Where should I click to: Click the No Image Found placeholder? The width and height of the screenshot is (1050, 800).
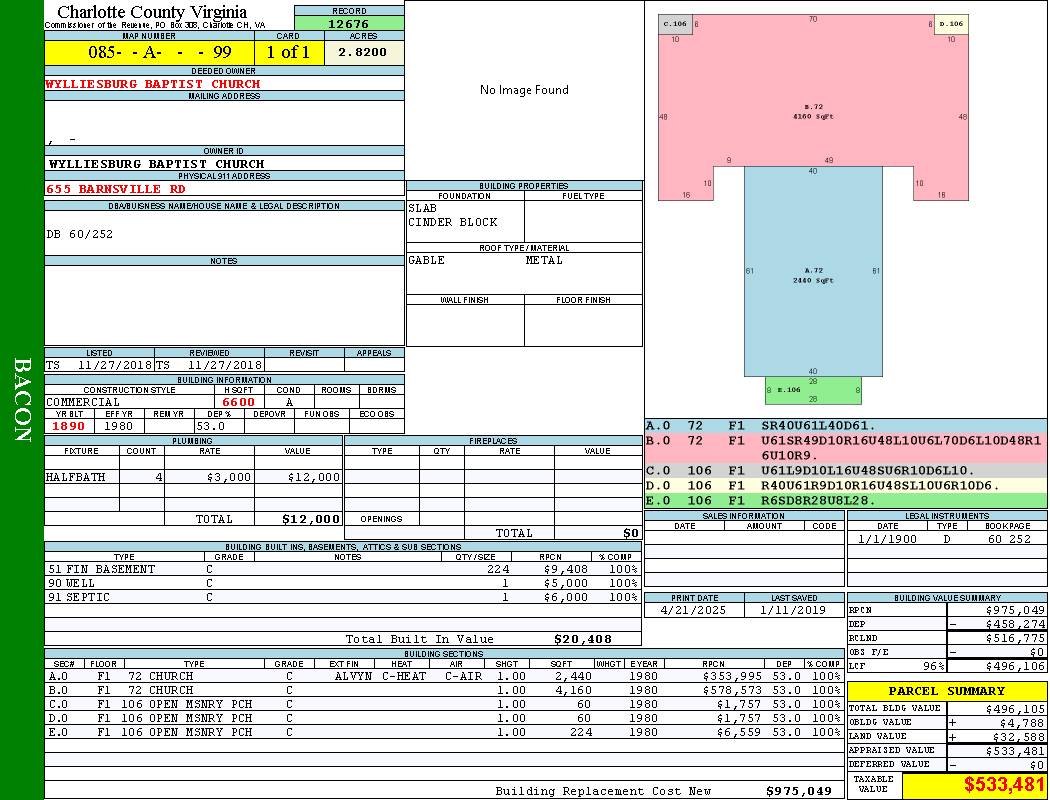click(x=524, y=90)
